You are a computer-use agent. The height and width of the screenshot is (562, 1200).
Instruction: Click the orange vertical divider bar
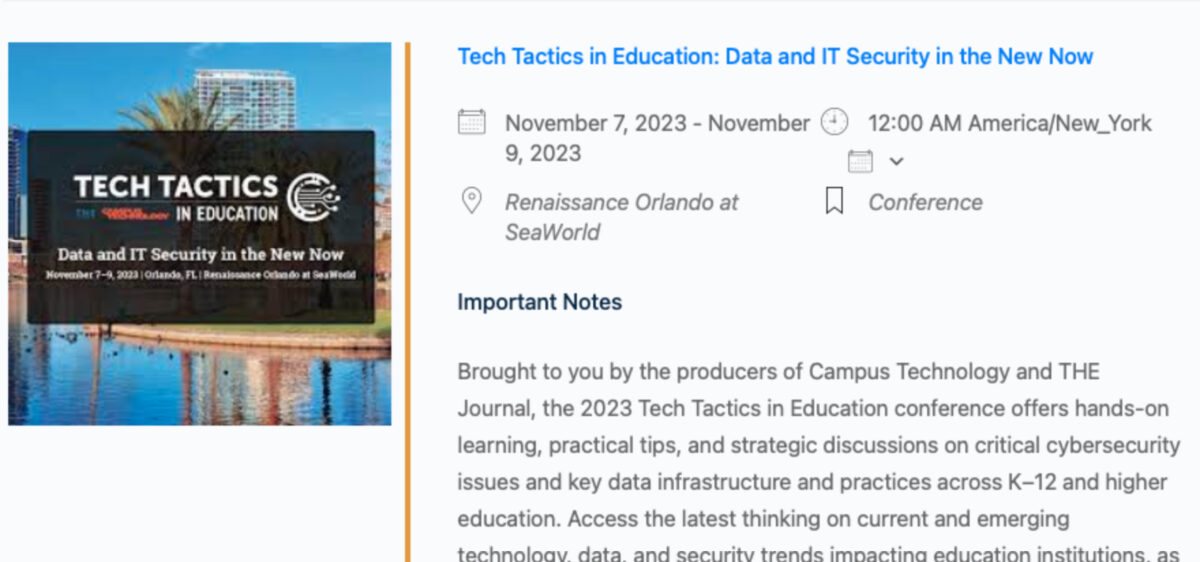408,300
